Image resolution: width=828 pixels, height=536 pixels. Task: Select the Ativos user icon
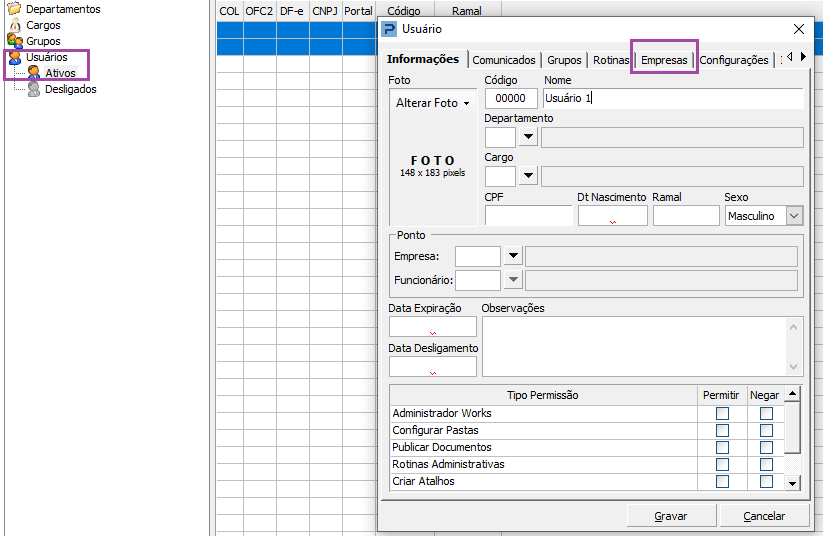coord(34,73)
